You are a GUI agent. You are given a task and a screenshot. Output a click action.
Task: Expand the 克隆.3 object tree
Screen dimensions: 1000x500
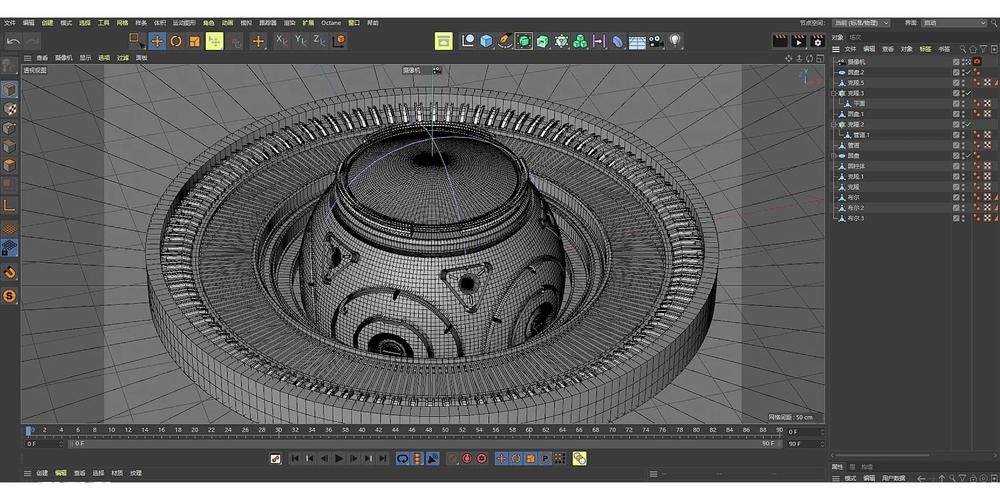(834, 93)
